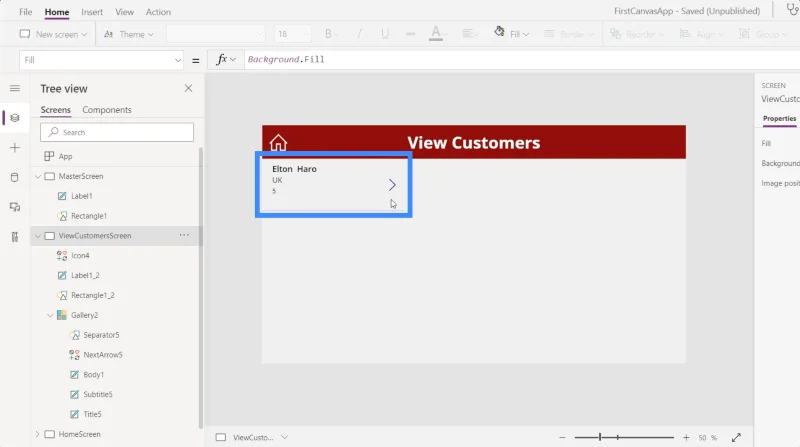Expand the HomeScreen node
This screenshot has width=800, height=447.
click(x=38, y=434)
